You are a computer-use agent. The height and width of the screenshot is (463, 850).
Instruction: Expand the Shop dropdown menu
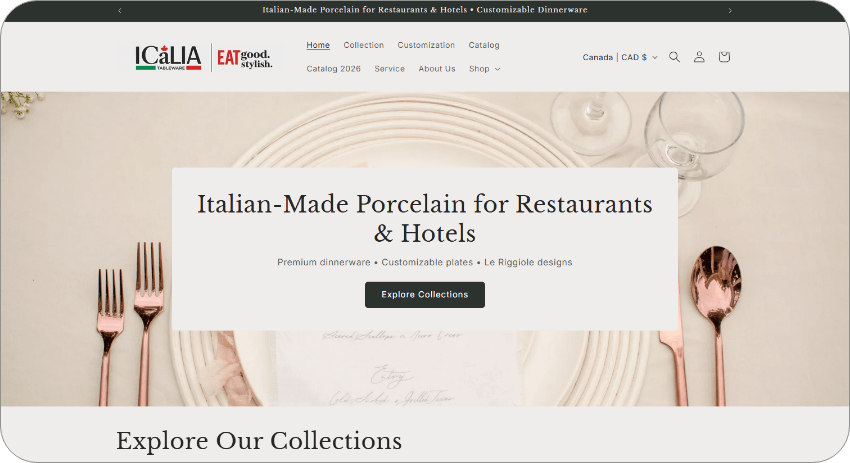(x=485, y=69)
